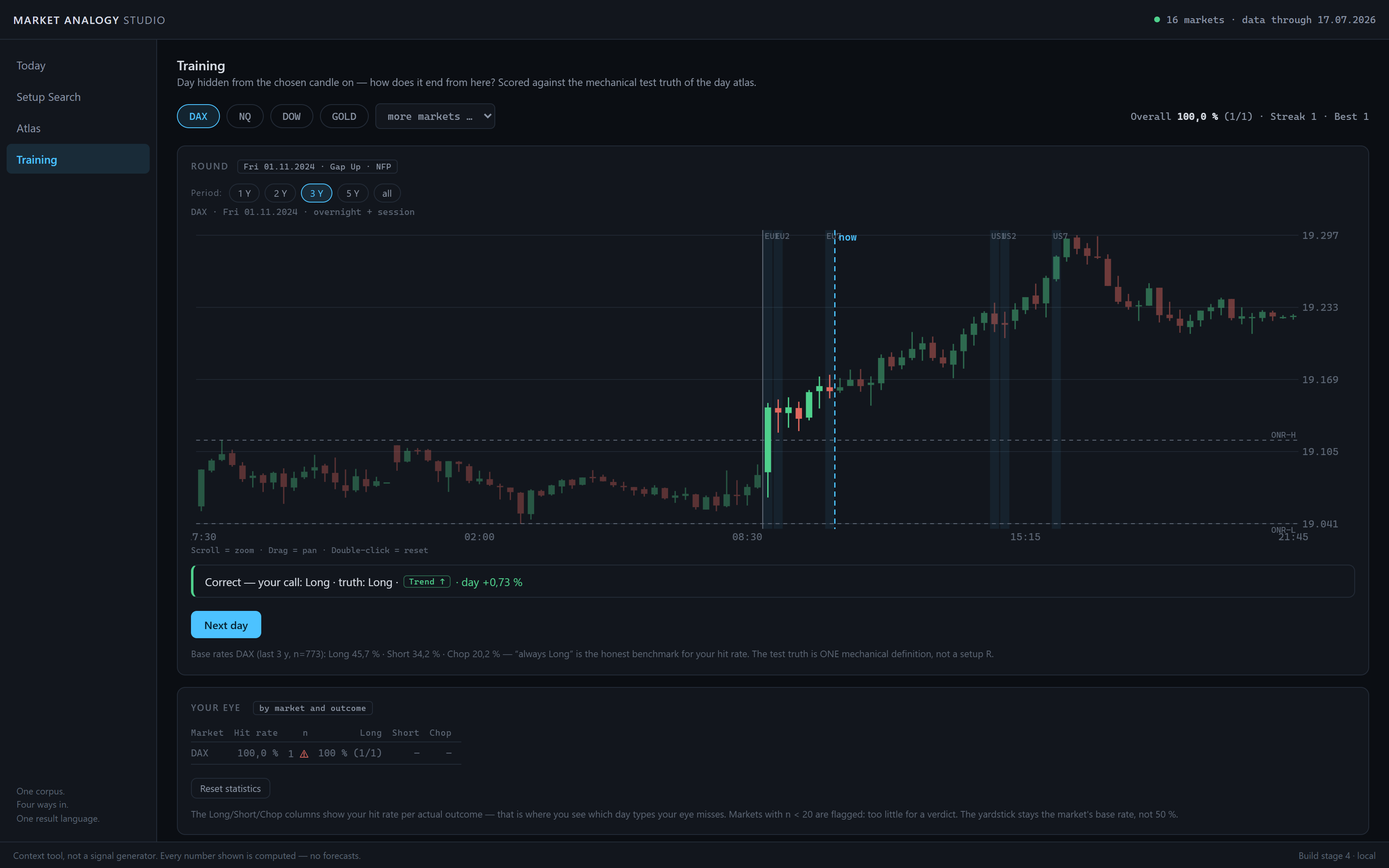Click the 15:15 time axis label

(x=1025, y=537)
